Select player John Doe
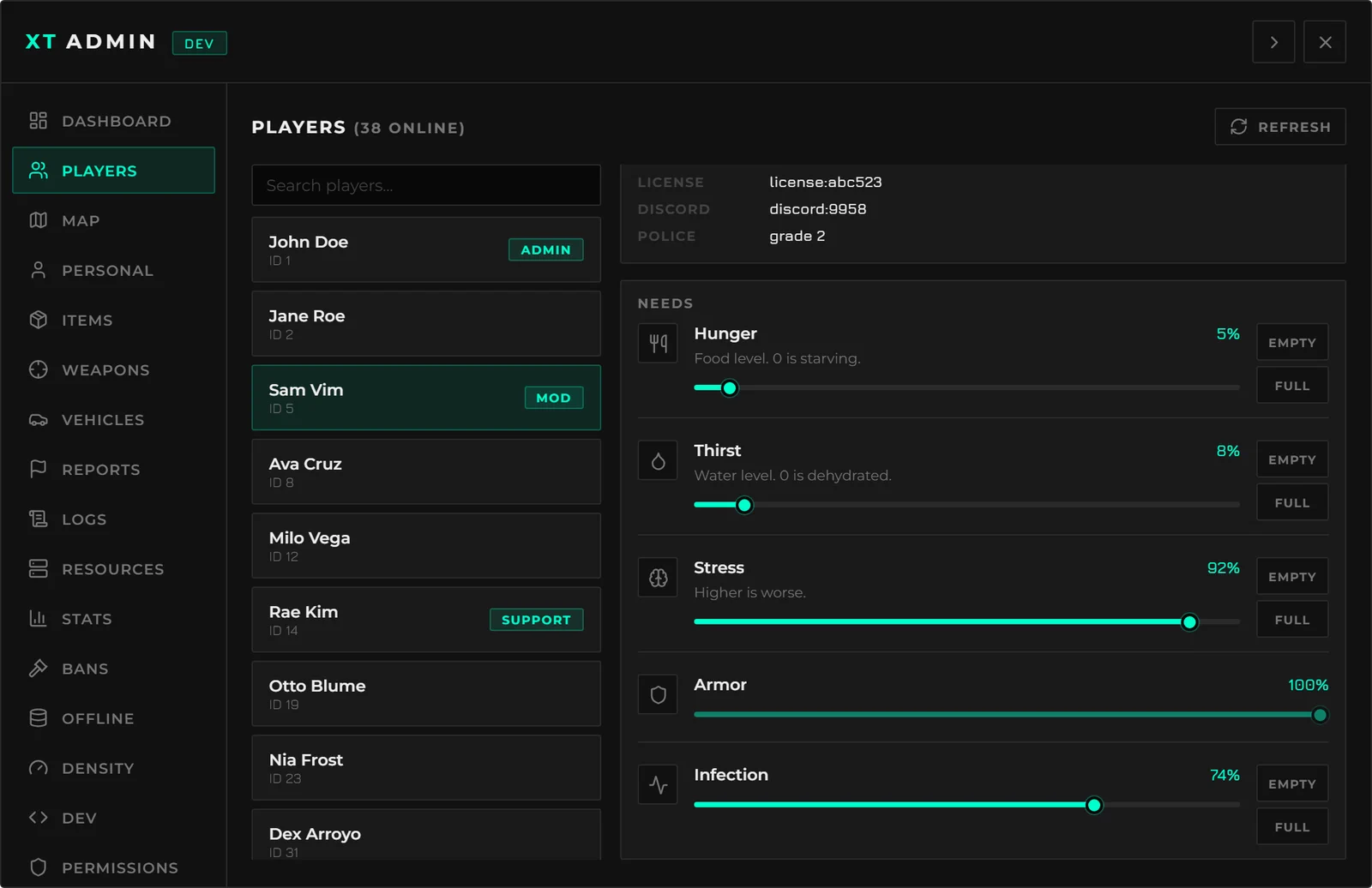 pos(426,249)
